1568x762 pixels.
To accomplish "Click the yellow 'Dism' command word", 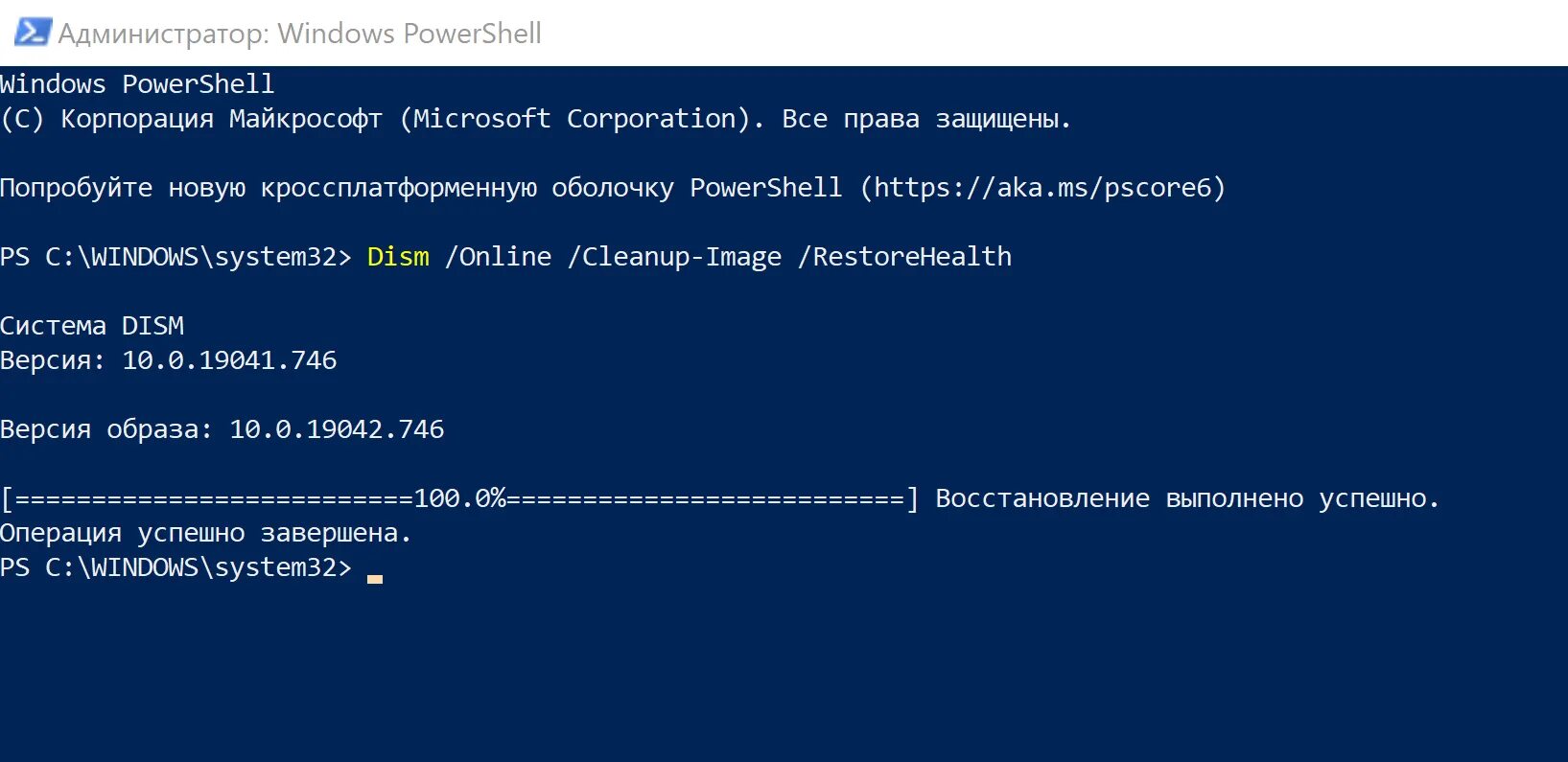I will pos(398,257).
